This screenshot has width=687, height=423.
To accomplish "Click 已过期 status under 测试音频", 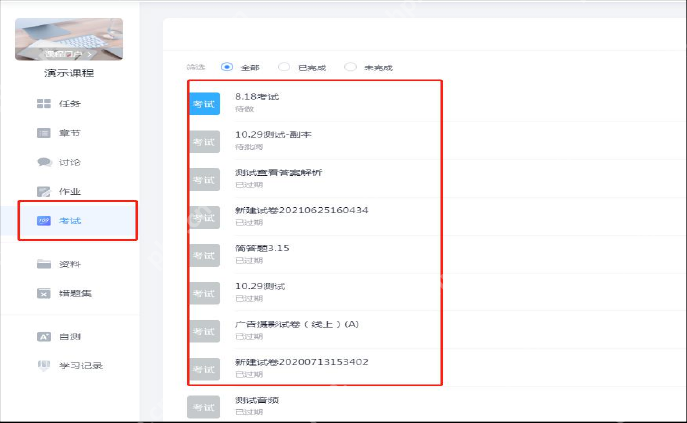I will tap(249, 412).
